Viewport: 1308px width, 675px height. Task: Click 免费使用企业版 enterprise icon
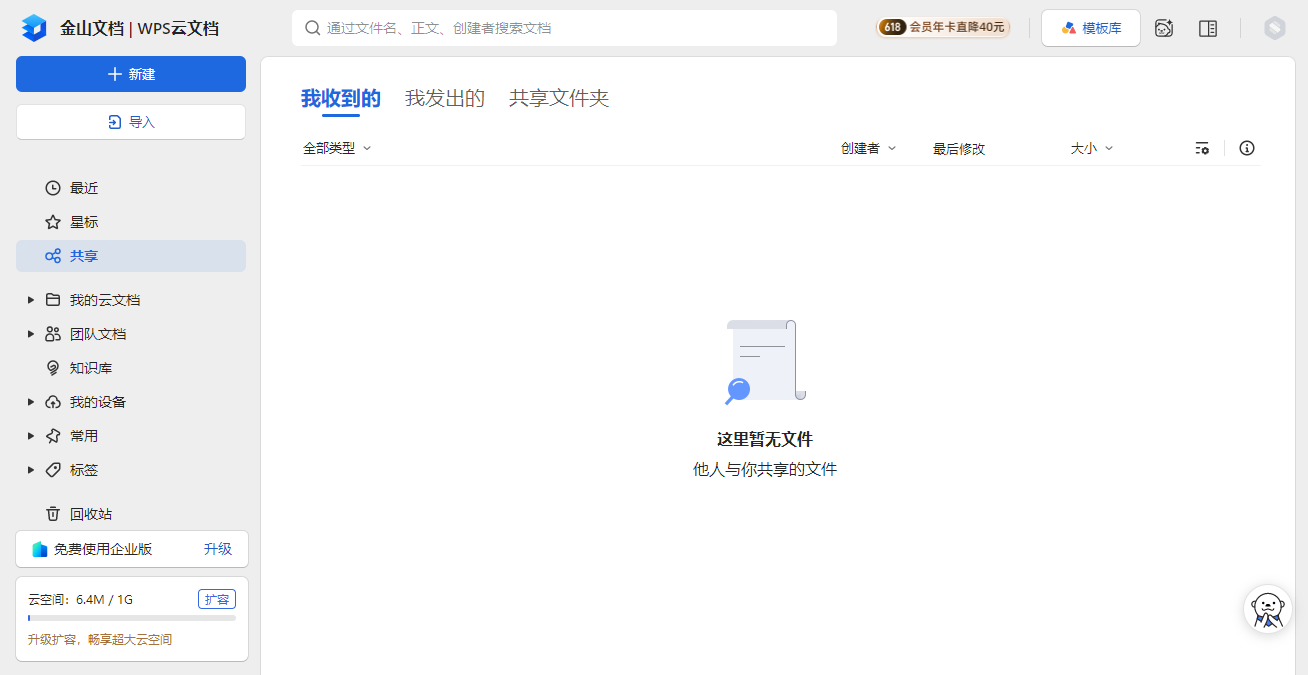[40, 549]
